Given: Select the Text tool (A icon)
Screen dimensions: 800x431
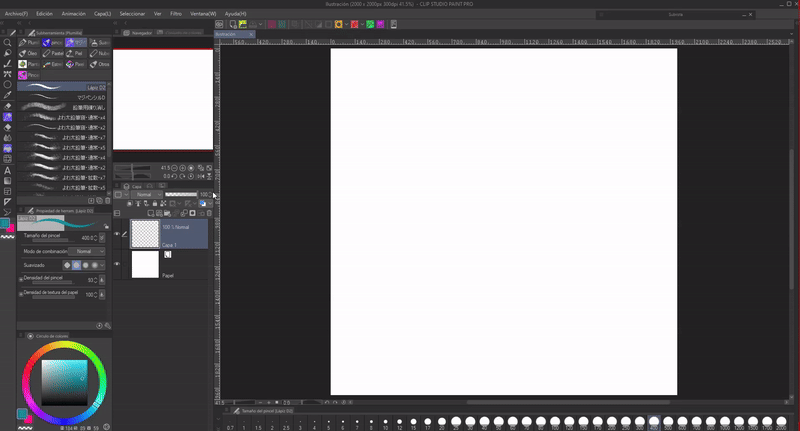Looking at the screenshot, I should (7, 170).
